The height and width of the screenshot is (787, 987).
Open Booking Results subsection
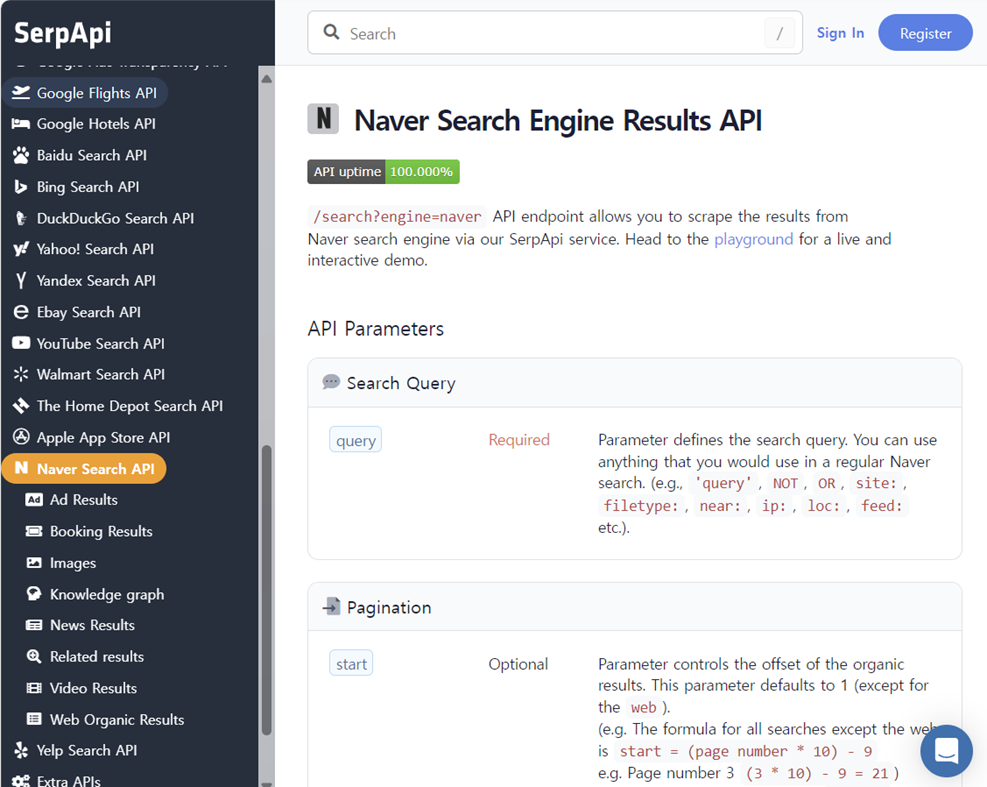click(101, 531)
